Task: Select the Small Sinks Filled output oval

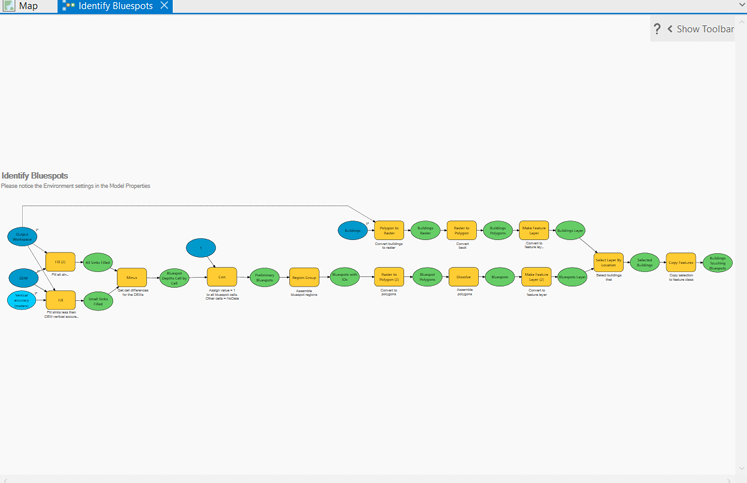Action: click(x=98, y=301)
